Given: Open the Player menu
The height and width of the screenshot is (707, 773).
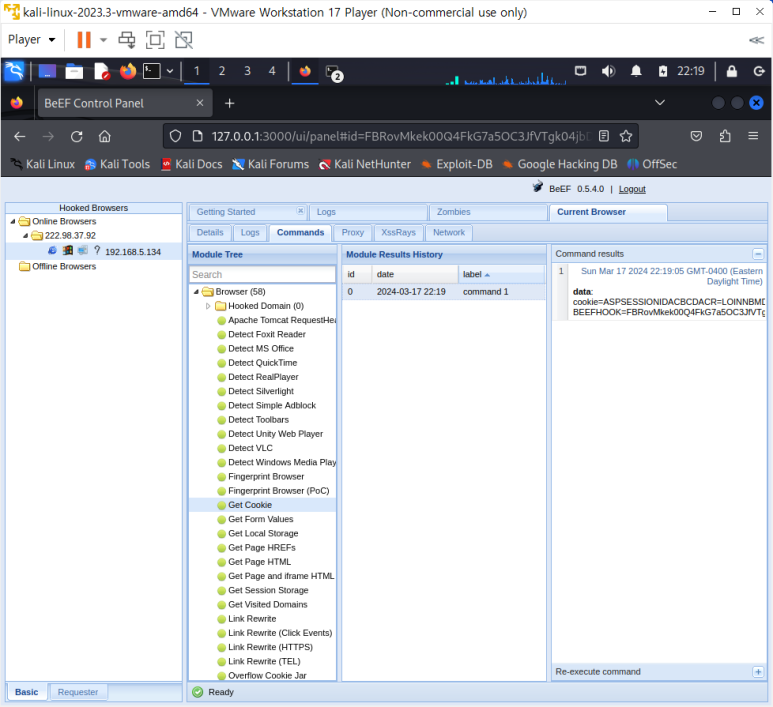Looking at the screenshot, I should click(31, 39).
